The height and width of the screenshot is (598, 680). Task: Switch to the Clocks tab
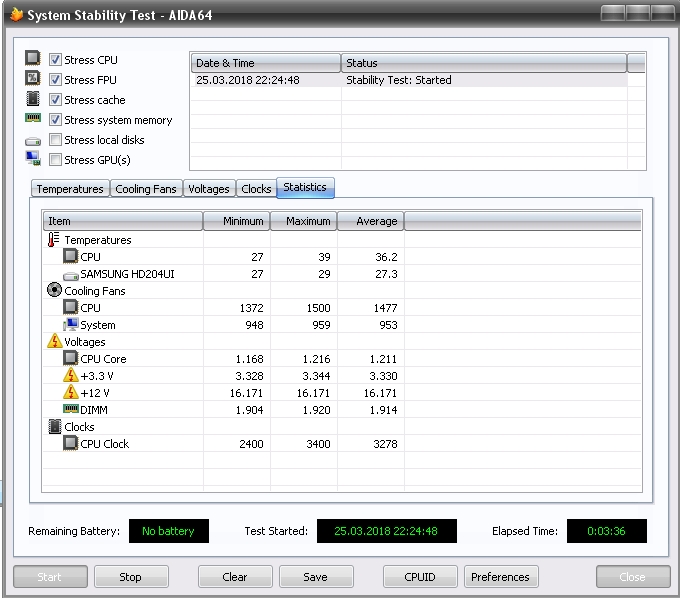click(x=256, y=189)
